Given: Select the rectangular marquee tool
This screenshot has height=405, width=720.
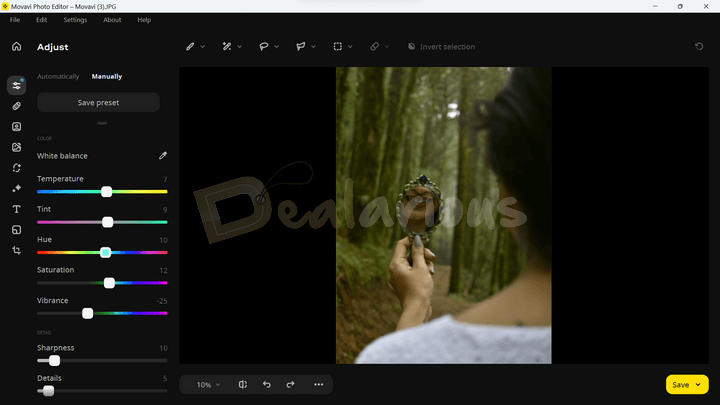Looking at the screenshot, I should coord(338,46).
